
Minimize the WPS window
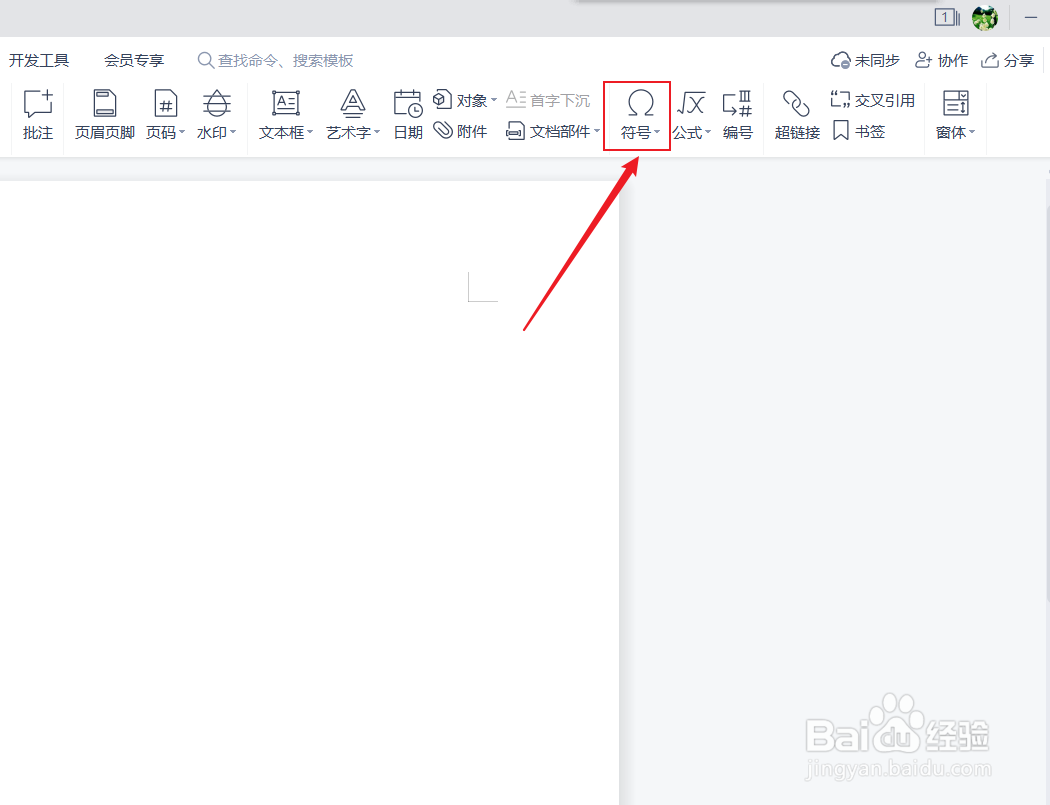pos(1031,18)
